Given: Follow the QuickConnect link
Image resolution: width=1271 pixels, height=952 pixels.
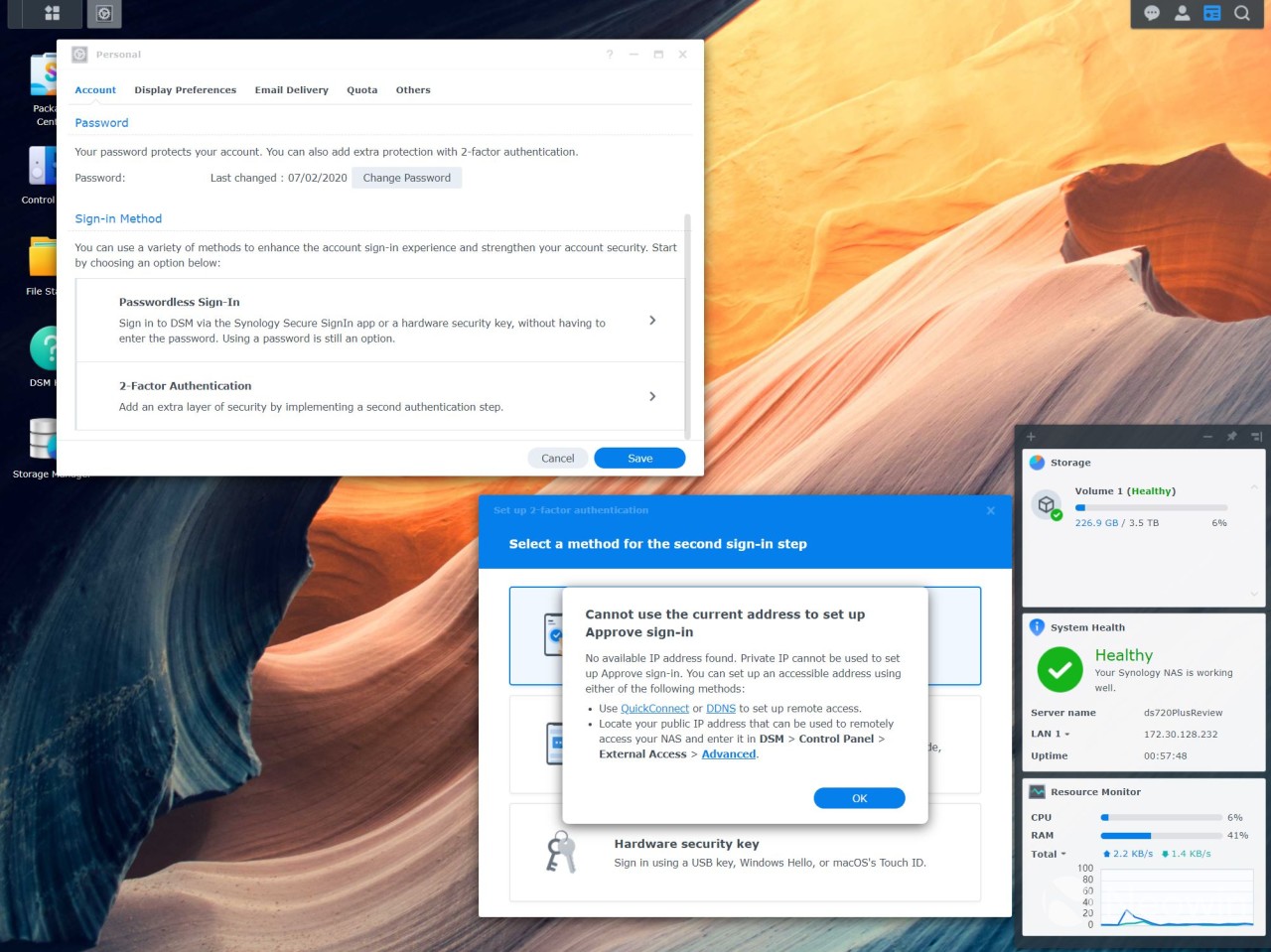Looking at the screenshot, I should (654, 709).
